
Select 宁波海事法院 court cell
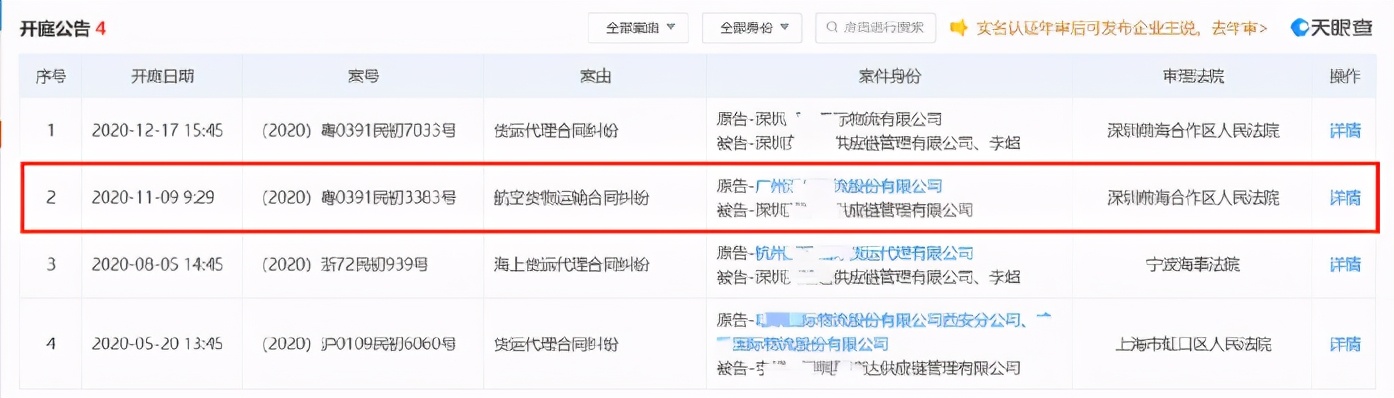[x=1192, y=265]
